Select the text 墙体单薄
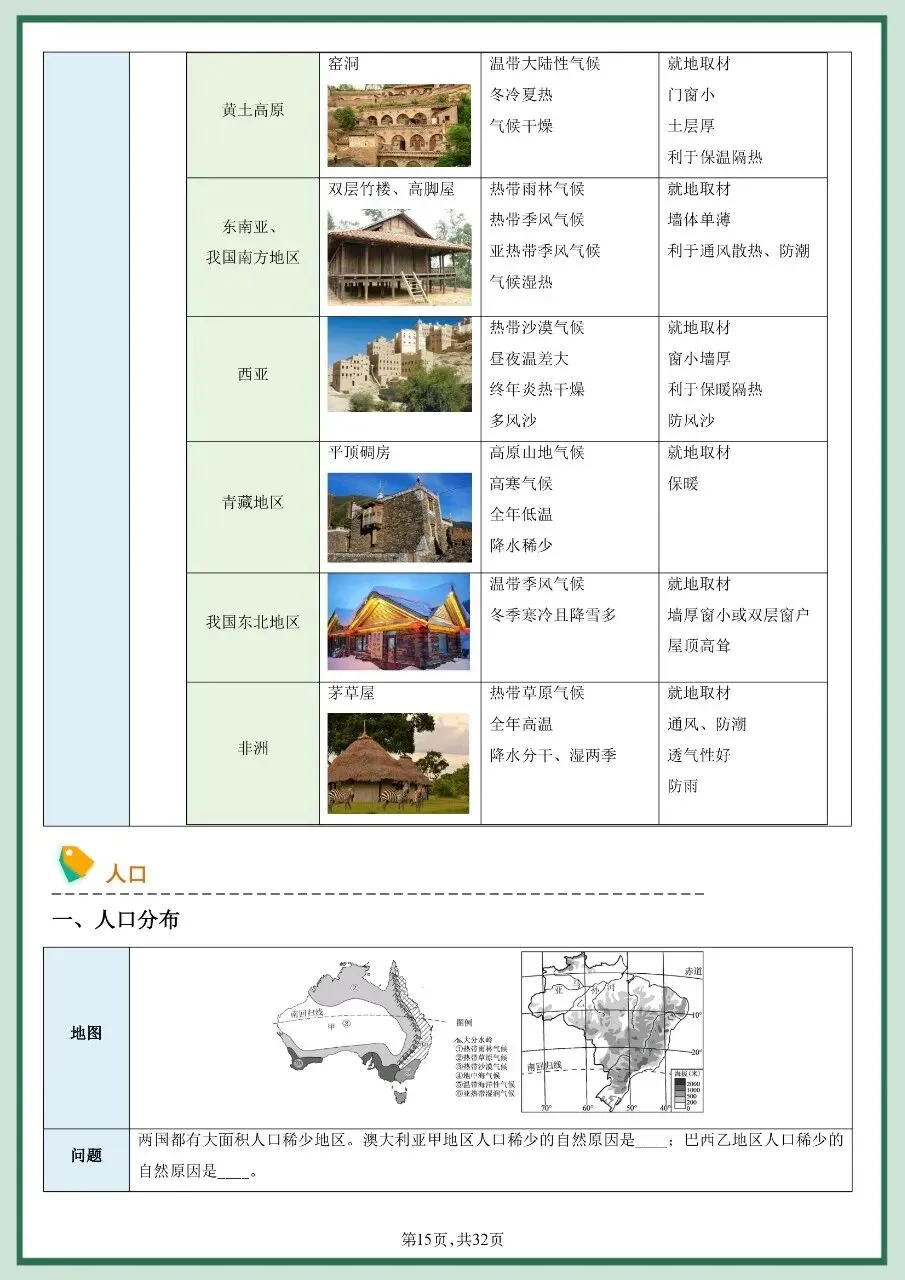Screen dimensions: 905x1280 [x=699, y=220]
